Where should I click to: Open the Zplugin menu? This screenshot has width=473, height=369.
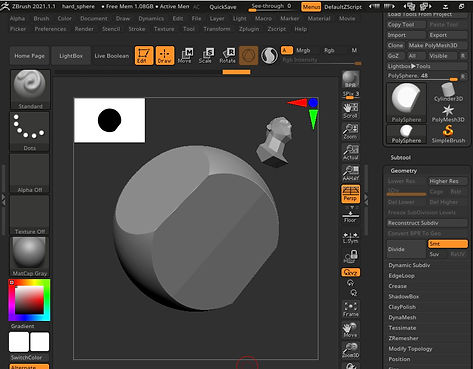click(x=249, y=29)
